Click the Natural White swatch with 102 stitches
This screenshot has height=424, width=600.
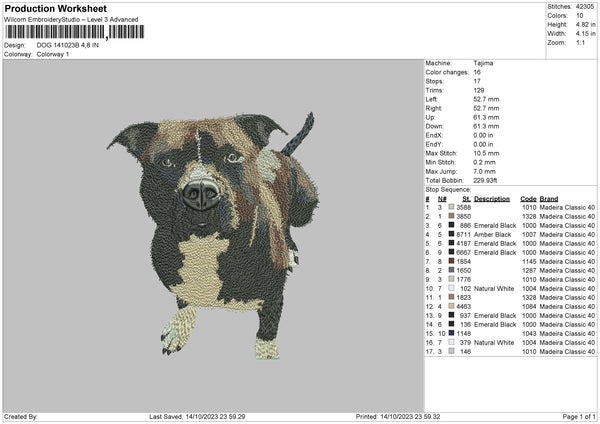452,288
